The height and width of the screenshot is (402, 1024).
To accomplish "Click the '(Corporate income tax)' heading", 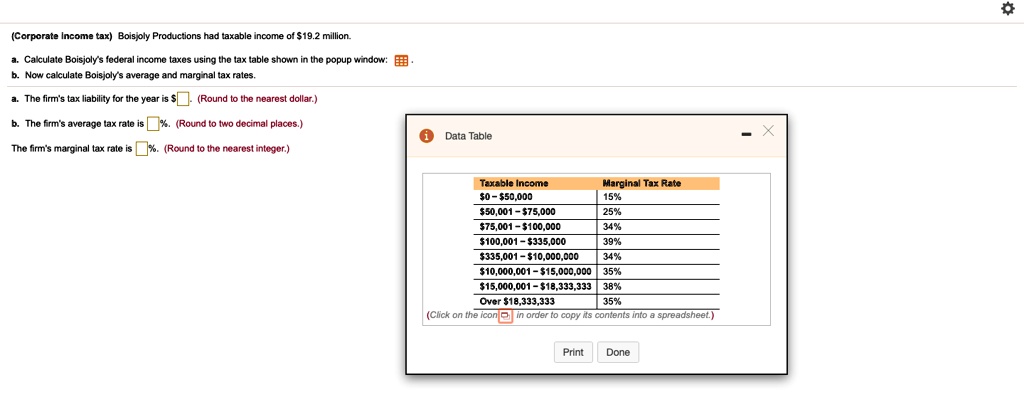I will 62,35.
